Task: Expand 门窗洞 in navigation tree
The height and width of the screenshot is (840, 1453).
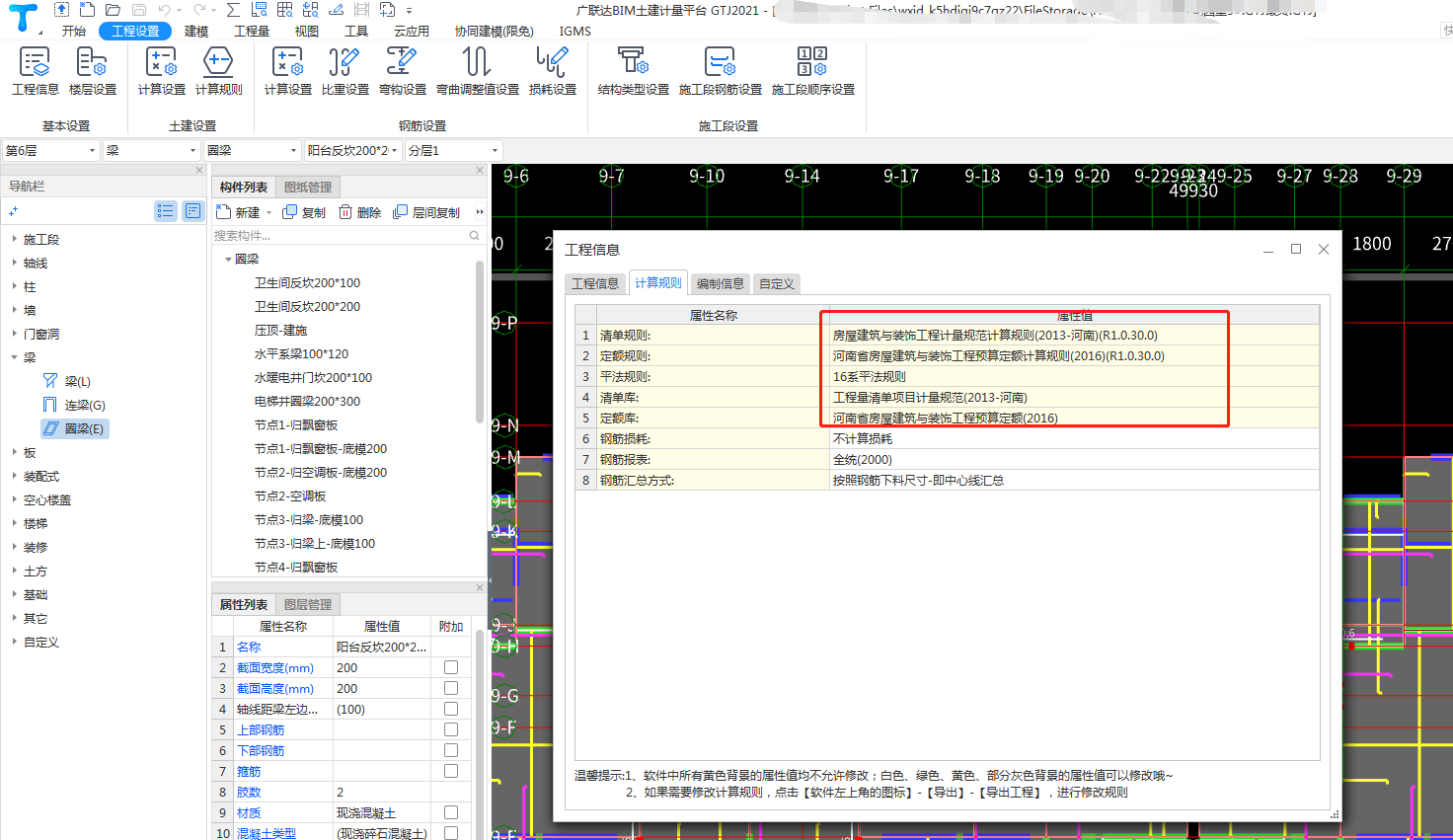Action: coord(14,334)
